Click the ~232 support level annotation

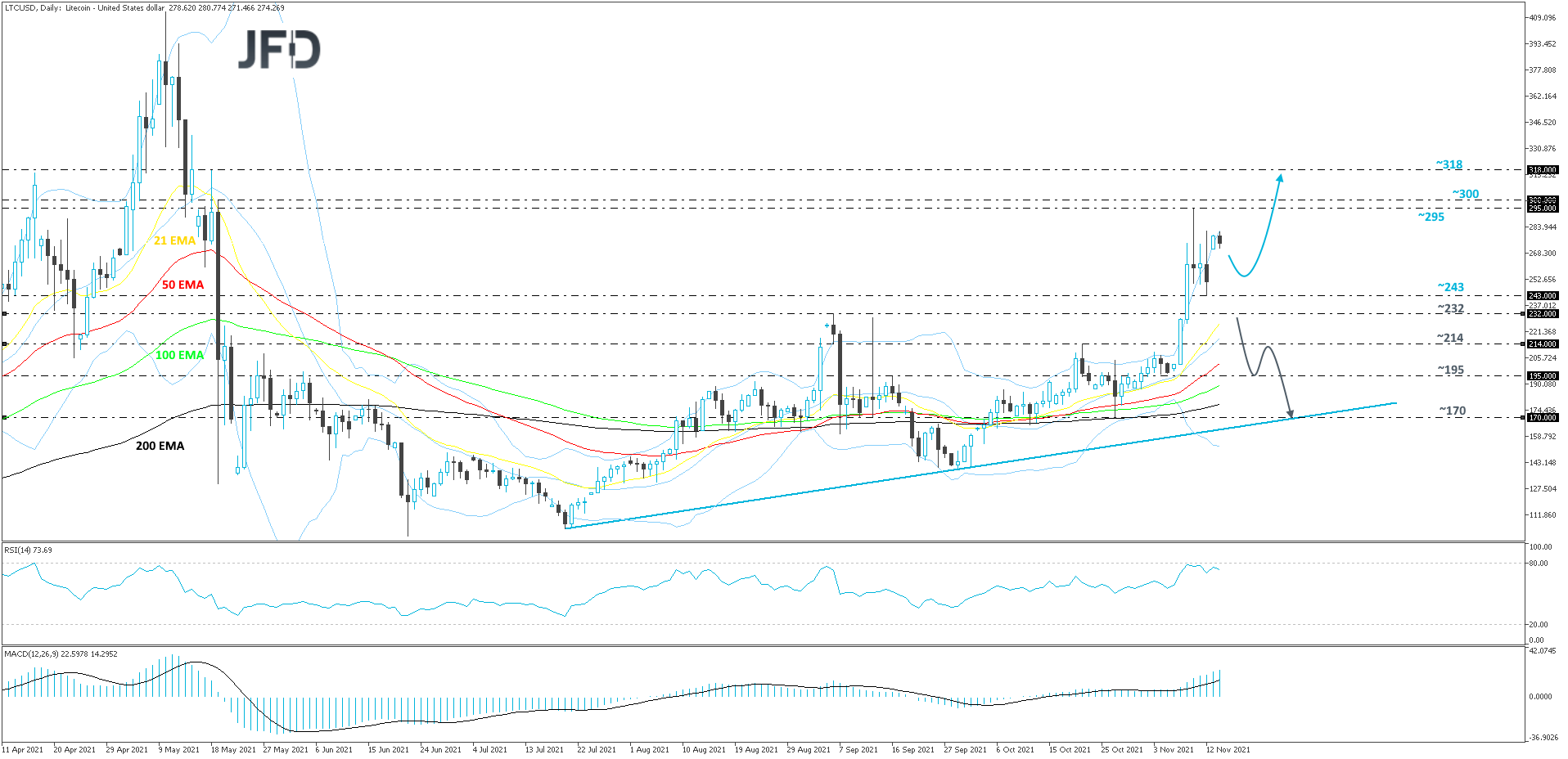[1450, 308]
